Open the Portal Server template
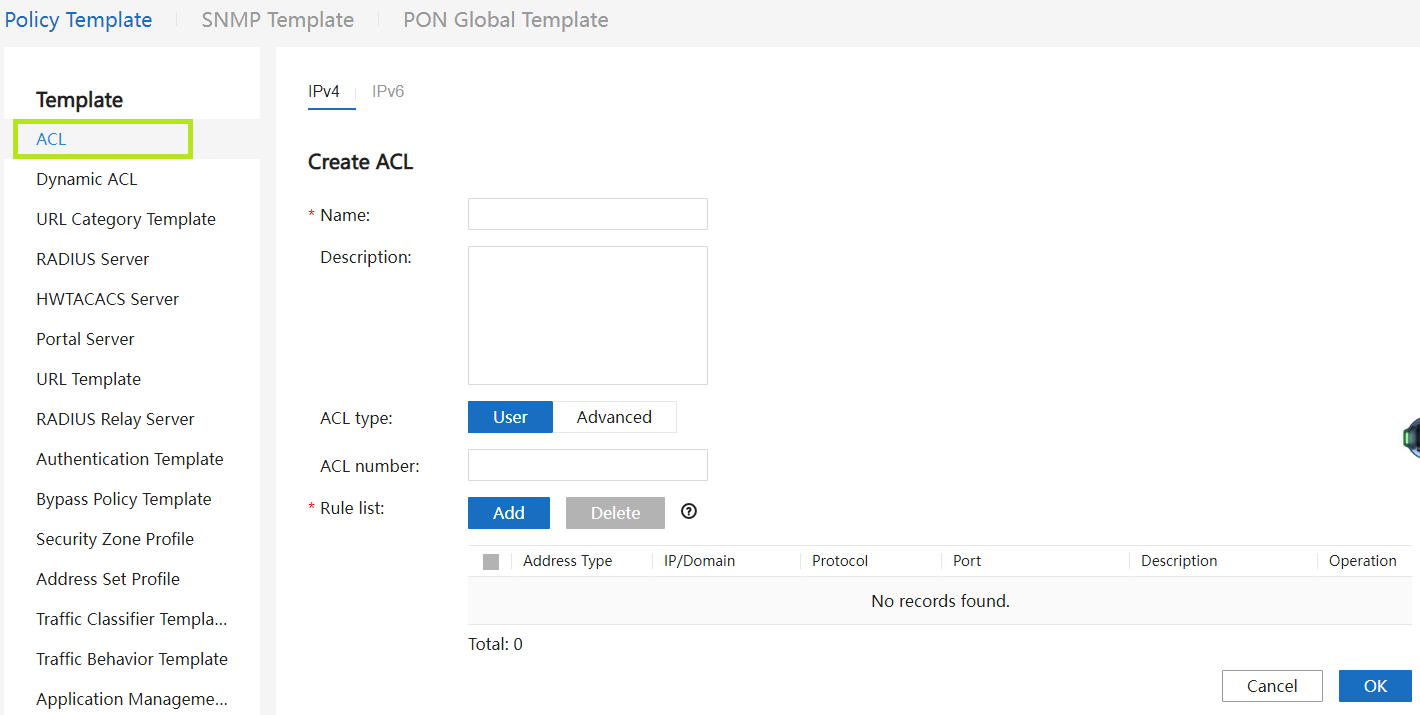Screen dimensions: 1420x715 click(x=86, y=339)
